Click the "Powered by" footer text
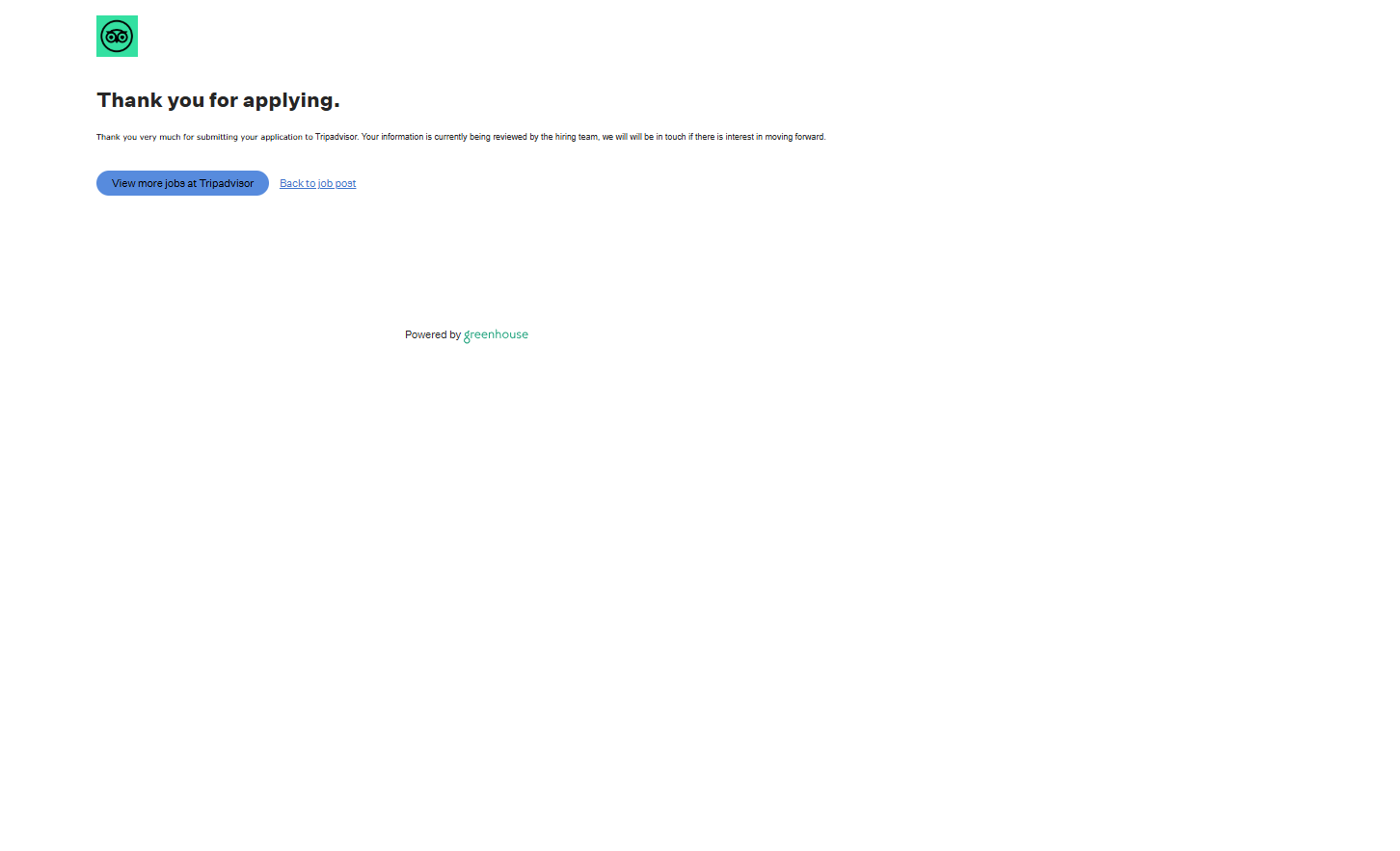The image size is (1400, 851). pos(432,335)
